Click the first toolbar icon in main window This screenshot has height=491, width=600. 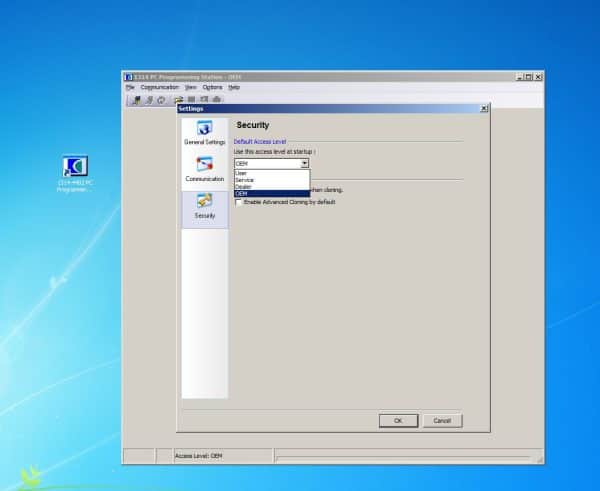click(x=136, y=100)
